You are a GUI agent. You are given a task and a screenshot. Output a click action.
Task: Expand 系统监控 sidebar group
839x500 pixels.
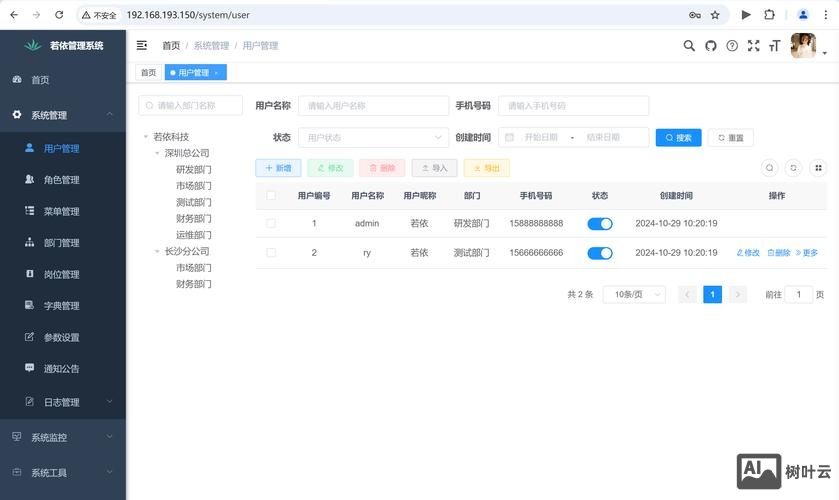pos(63,437)
